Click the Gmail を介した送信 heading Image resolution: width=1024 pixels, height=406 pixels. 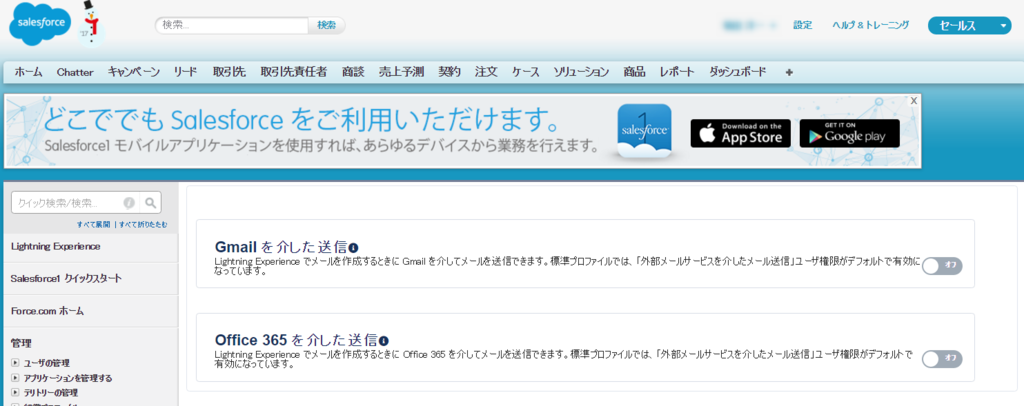(281, 247)
